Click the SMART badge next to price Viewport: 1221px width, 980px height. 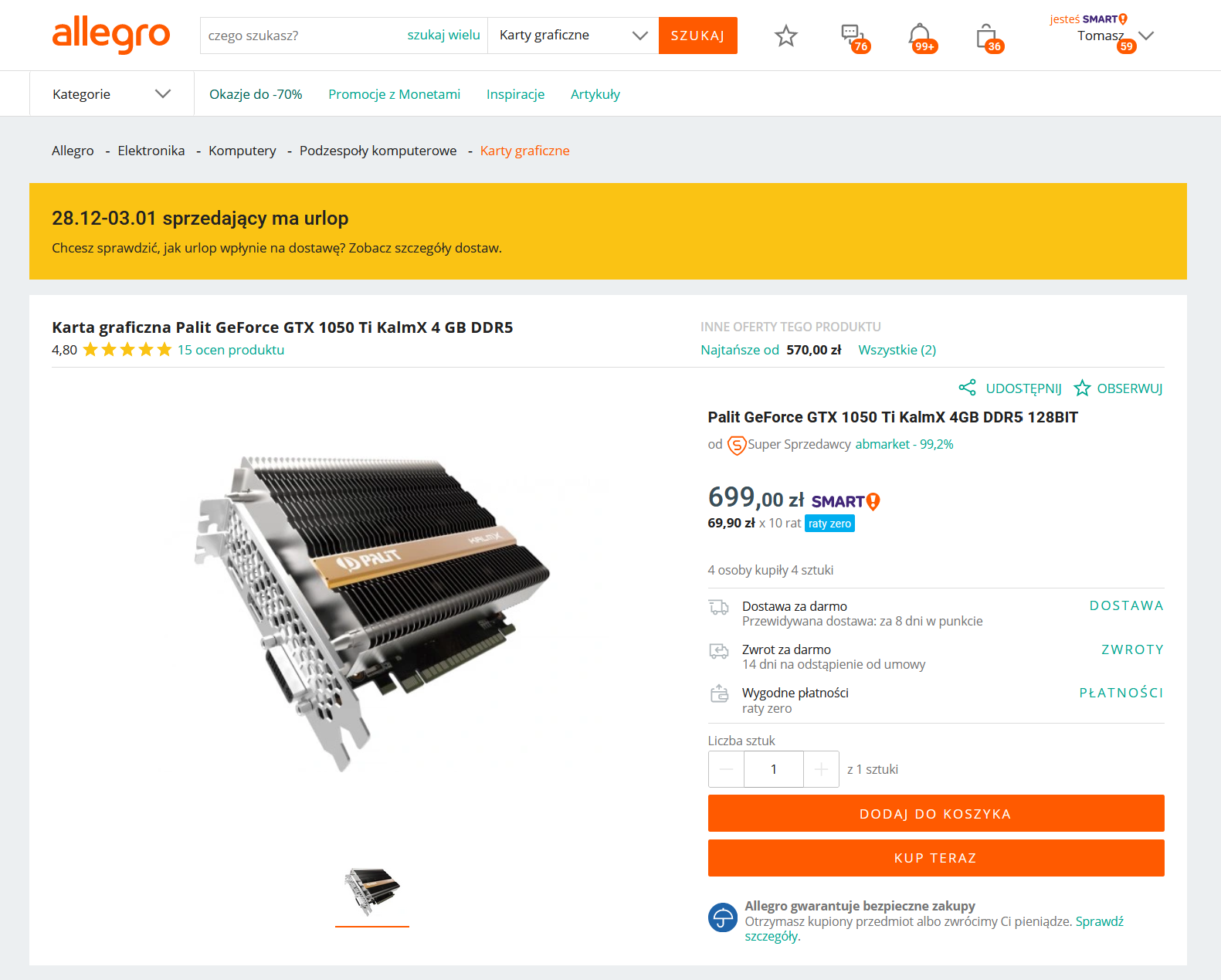pos(846,501)
